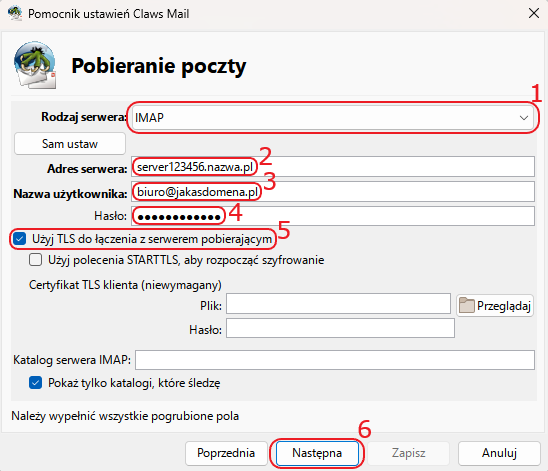Screen dimensions: 548x471
Task: Click the Sam ustaw button
Action: [x=70, y=144]
